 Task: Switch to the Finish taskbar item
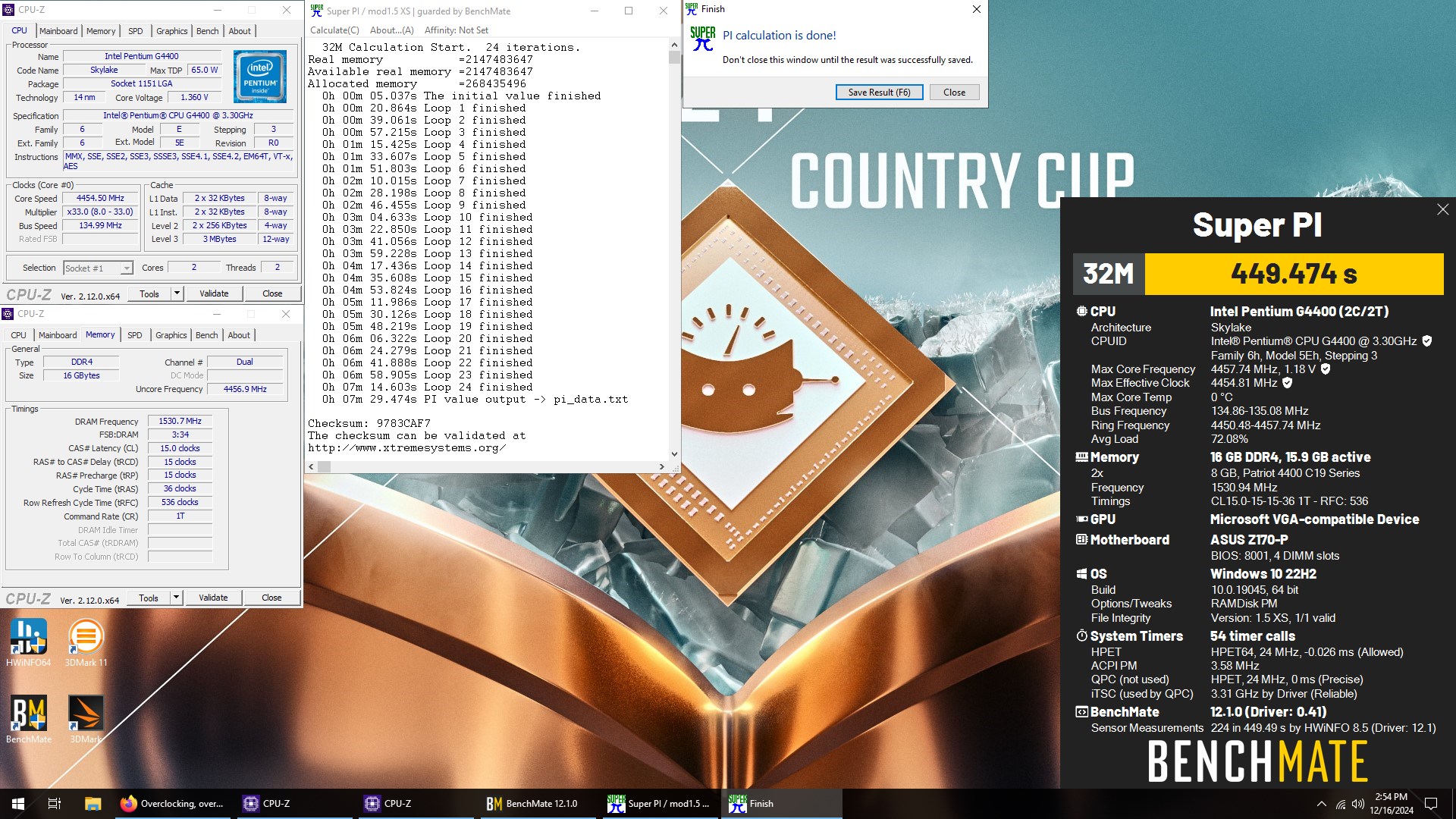tap(781, 804)
